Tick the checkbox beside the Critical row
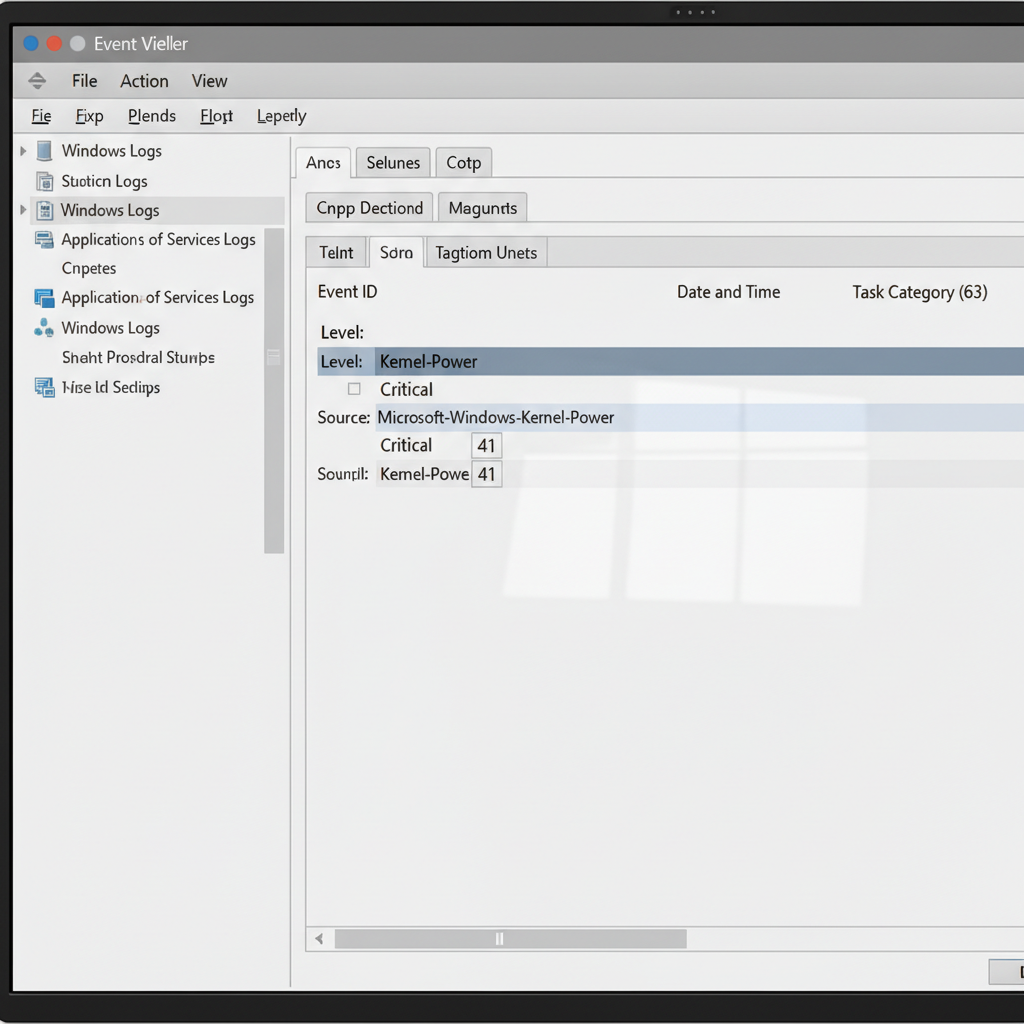Image resolution: width=1024 pixels, height=1024 pixels. 354,389
